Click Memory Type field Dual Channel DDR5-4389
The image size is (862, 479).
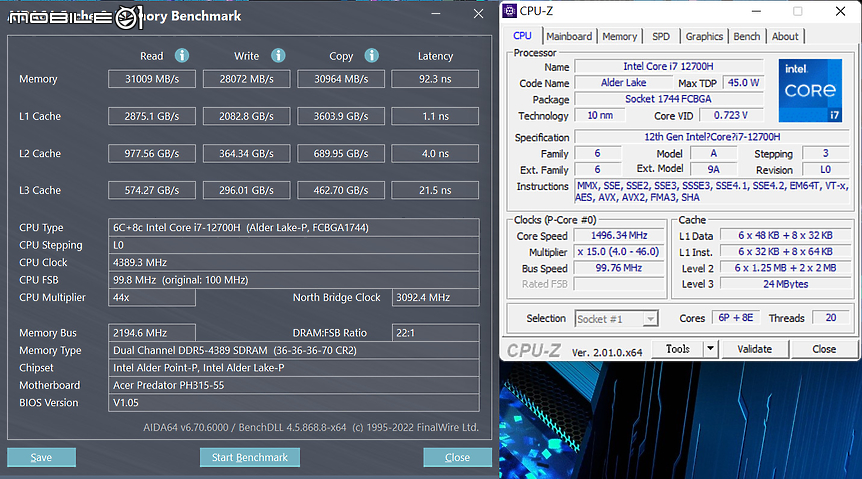tap(294, 350)
